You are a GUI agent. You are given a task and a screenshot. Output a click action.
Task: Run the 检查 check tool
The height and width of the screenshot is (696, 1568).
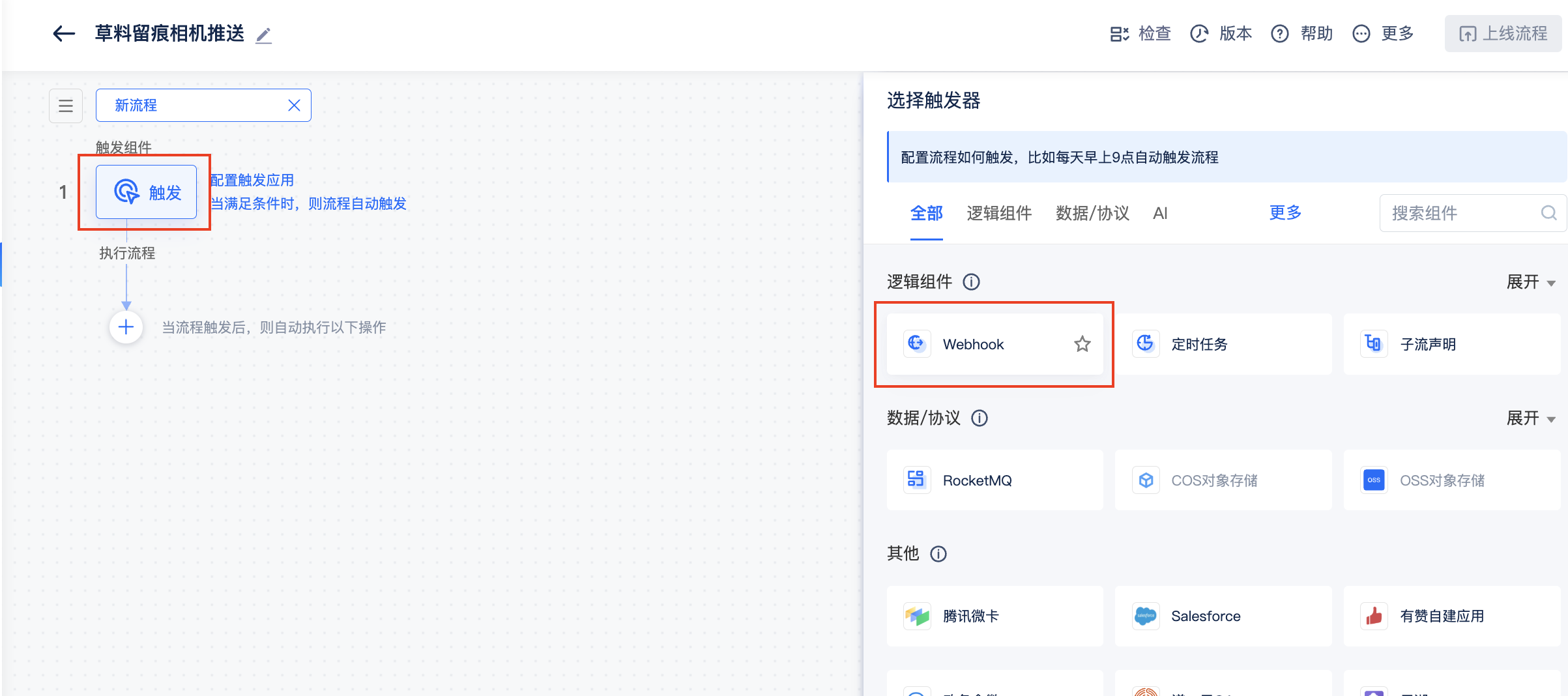click(x=1140, y=33)
